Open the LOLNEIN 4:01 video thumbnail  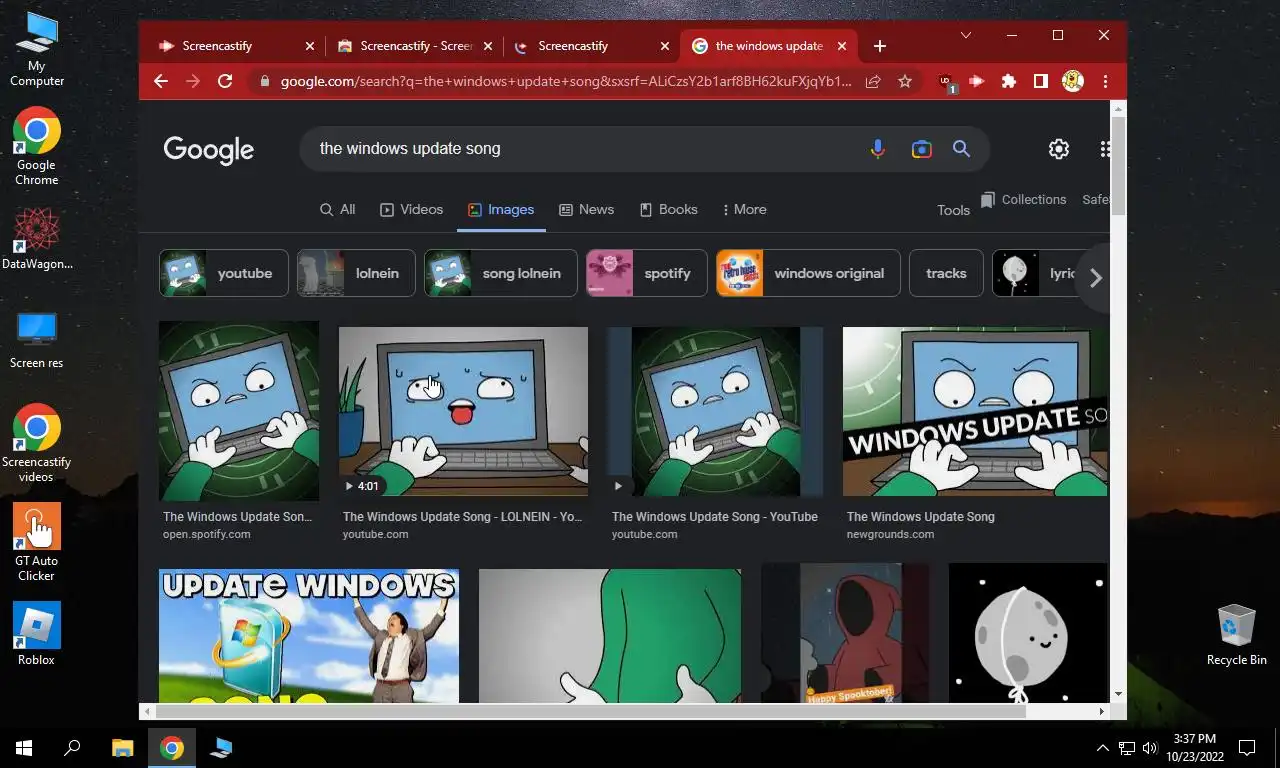tap(463, 411)
